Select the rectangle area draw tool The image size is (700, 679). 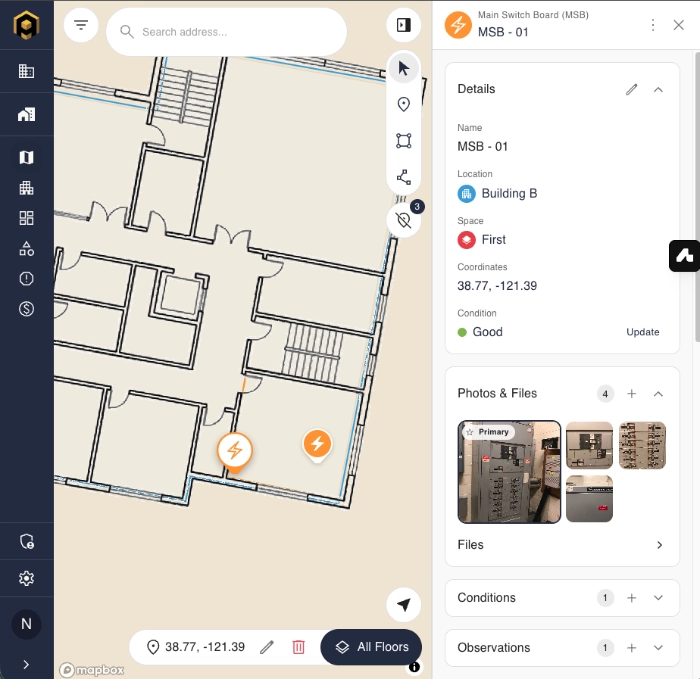(x=404, y=141)
